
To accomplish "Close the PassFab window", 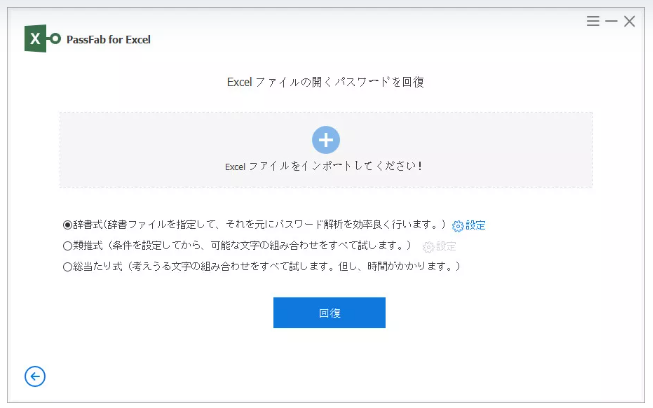I will [629, 21].
